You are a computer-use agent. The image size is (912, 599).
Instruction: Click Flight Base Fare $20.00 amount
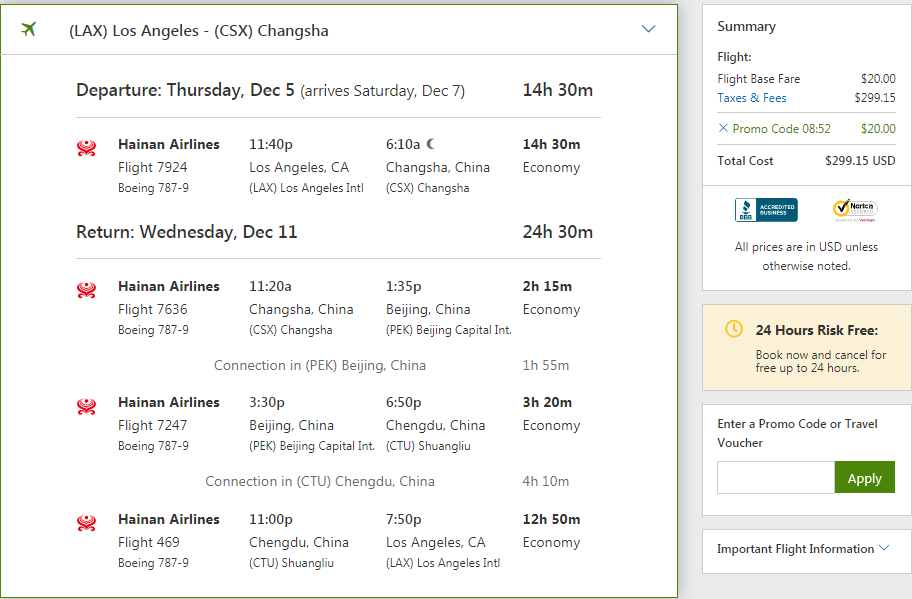pos(878,79)
